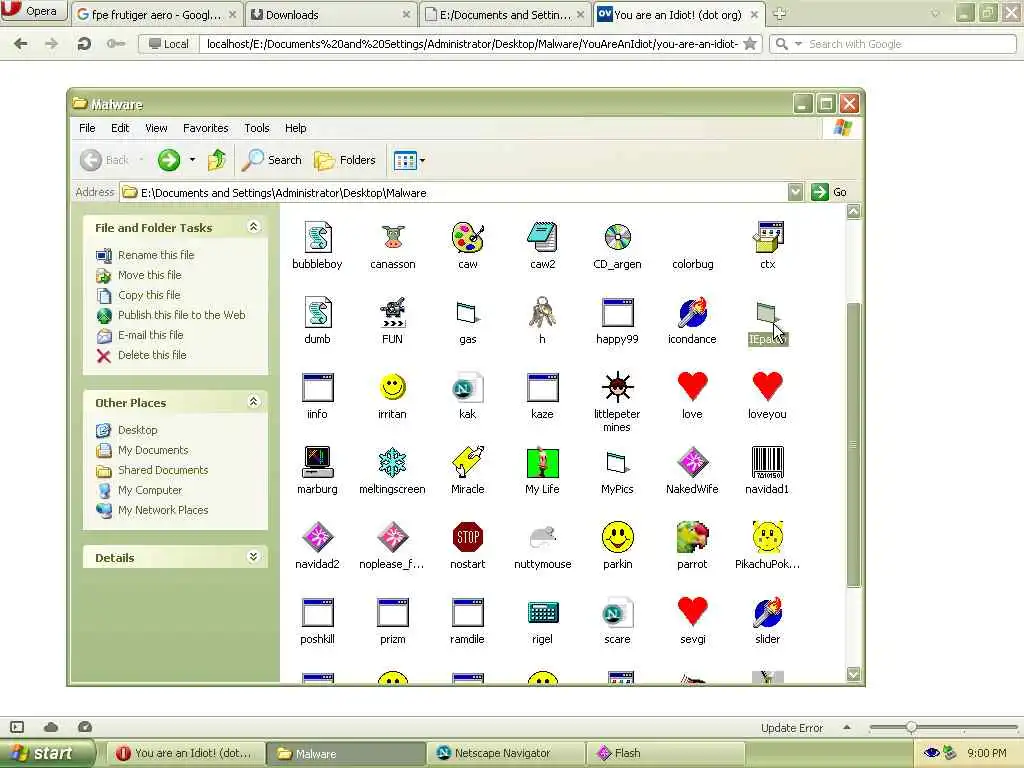The width and height of the screenshot is (1024, 768).
Task: Select the parkin smiley icon
Action: point(617,537)
